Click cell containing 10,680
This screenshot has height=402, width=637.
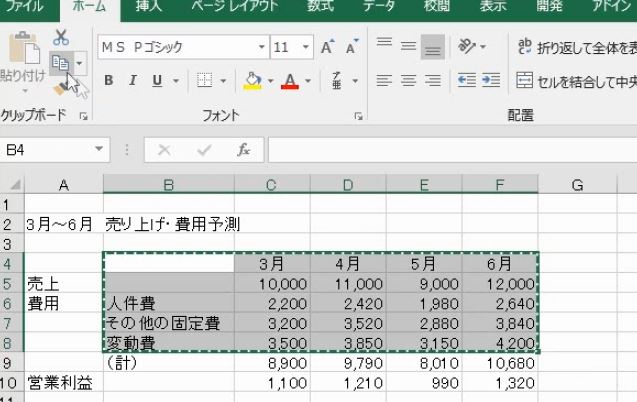500,363
